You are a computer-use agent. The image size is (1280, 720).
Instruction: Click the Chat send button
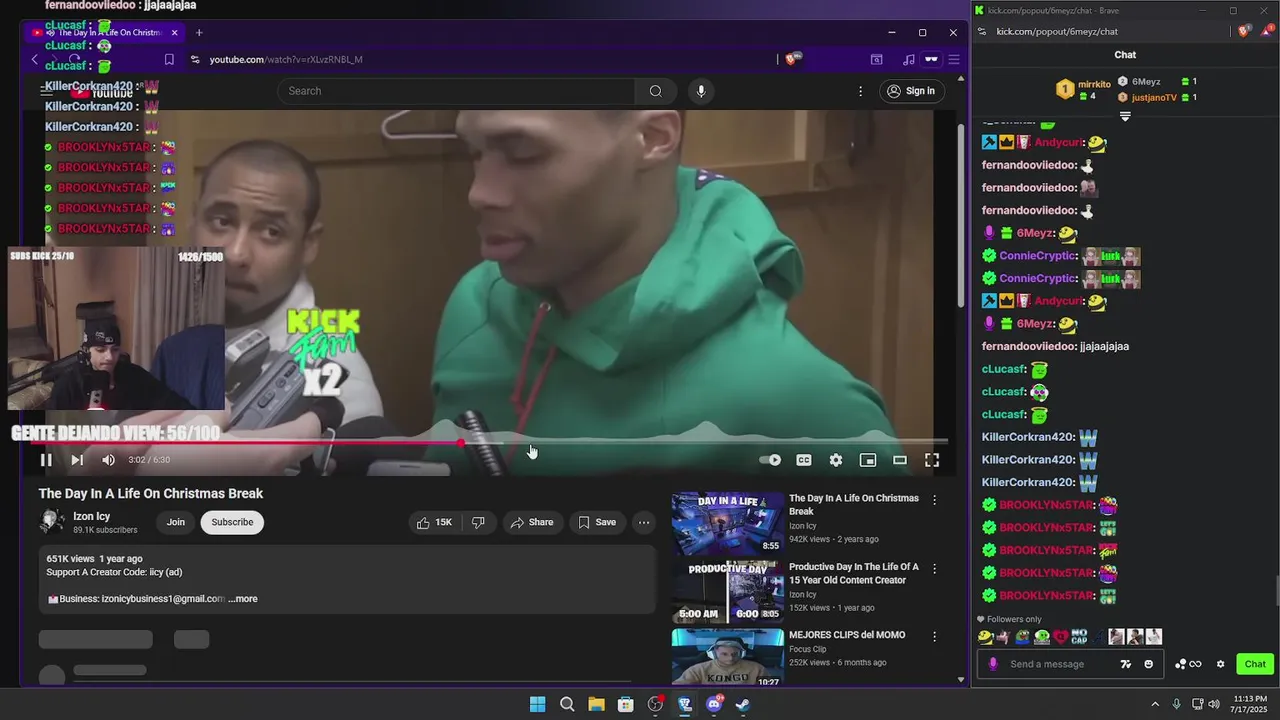pyautogui.click(x=1255, y=664)
